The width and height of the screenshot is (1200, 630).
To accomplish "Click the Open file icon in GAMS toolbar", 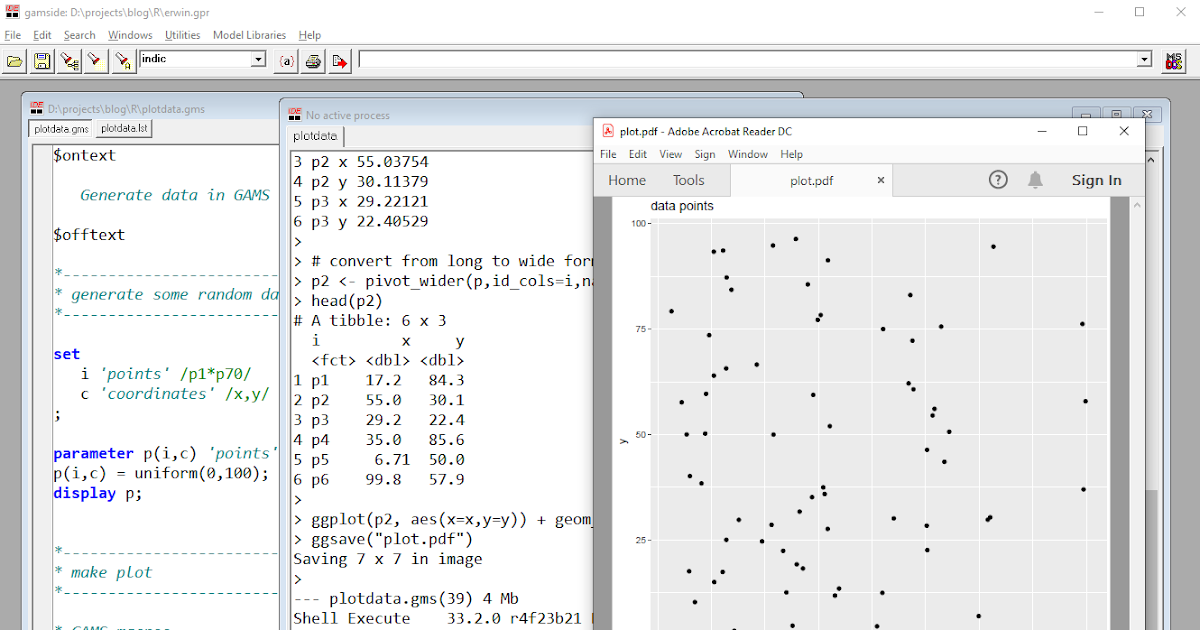I will pyautogui.click(x=14, y=60).
